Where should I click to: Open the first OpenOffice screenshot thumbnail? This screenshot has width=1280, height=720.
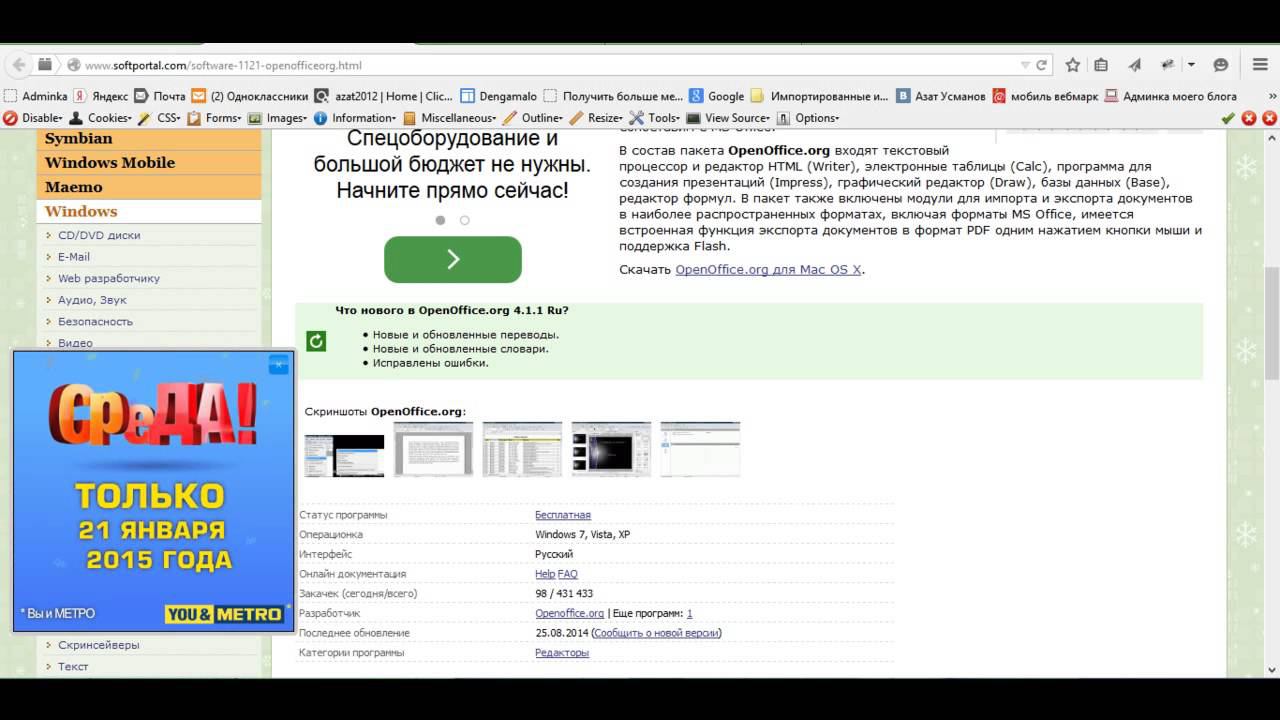[x=344, y=455]
